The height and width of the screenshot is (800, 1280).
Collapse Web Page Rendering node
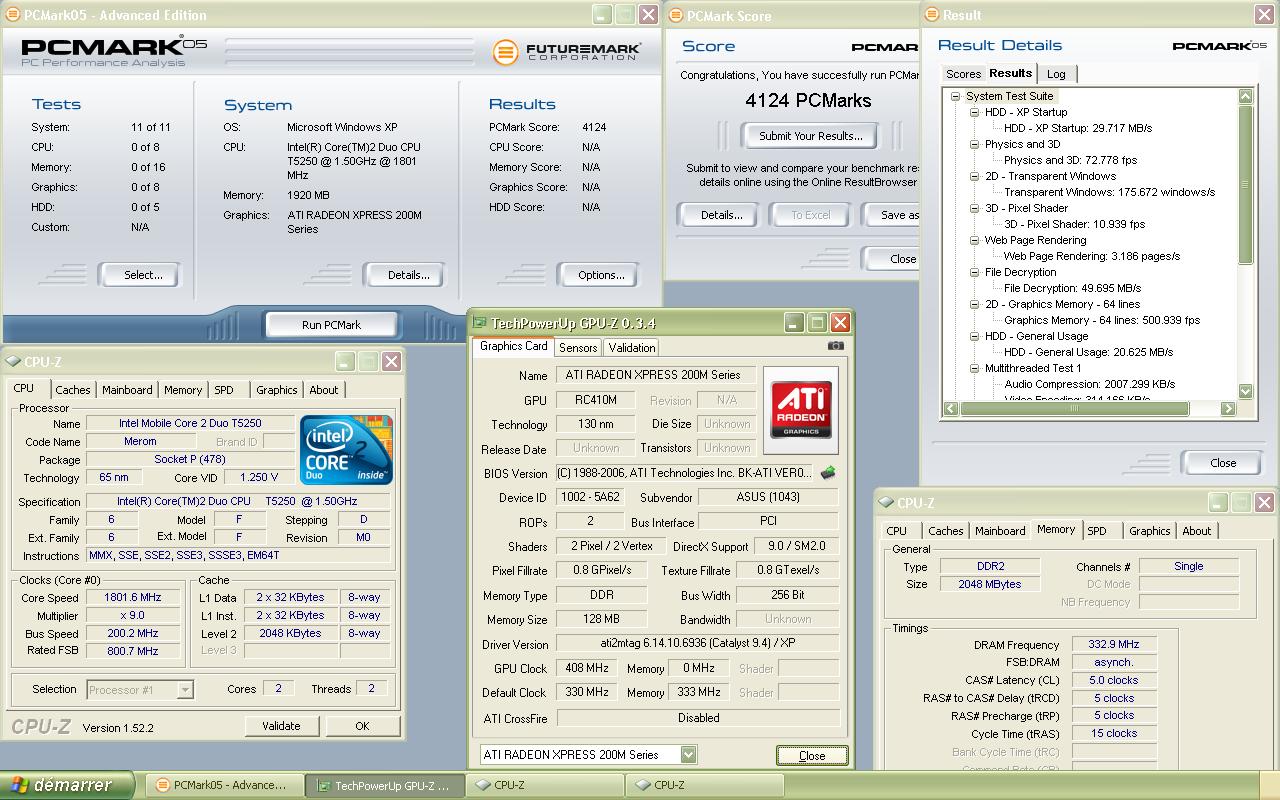click(975, 240)
